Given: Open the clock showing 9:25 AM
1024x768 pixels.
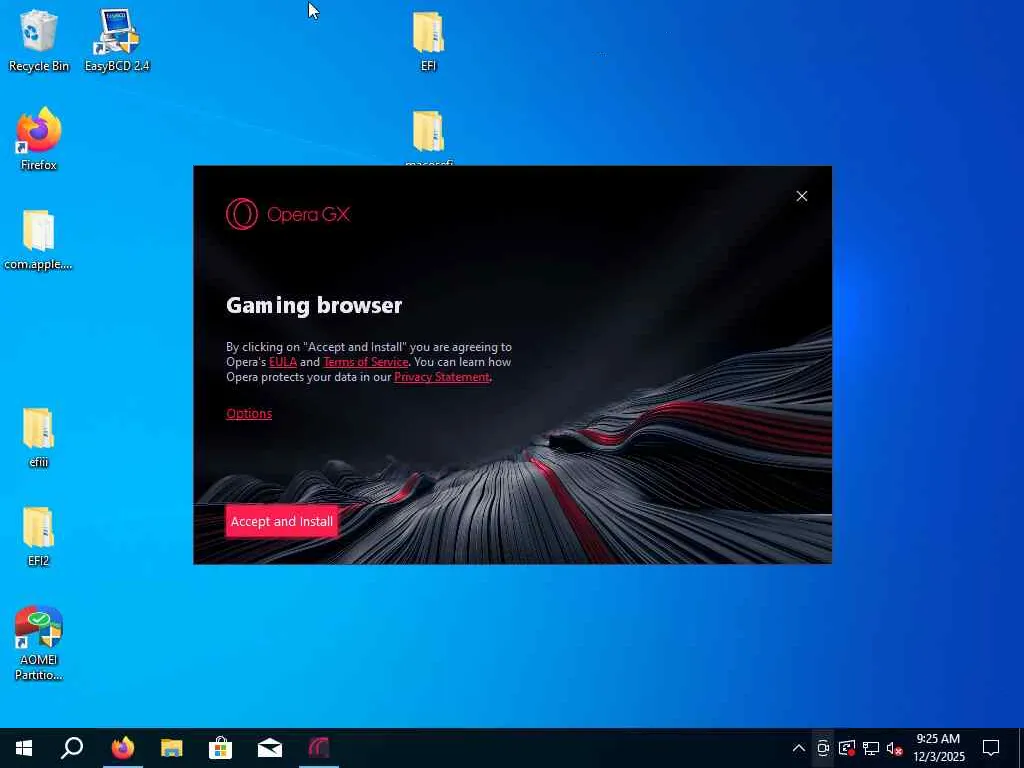Looking at the screenshot, I should [x=938, y=748].
